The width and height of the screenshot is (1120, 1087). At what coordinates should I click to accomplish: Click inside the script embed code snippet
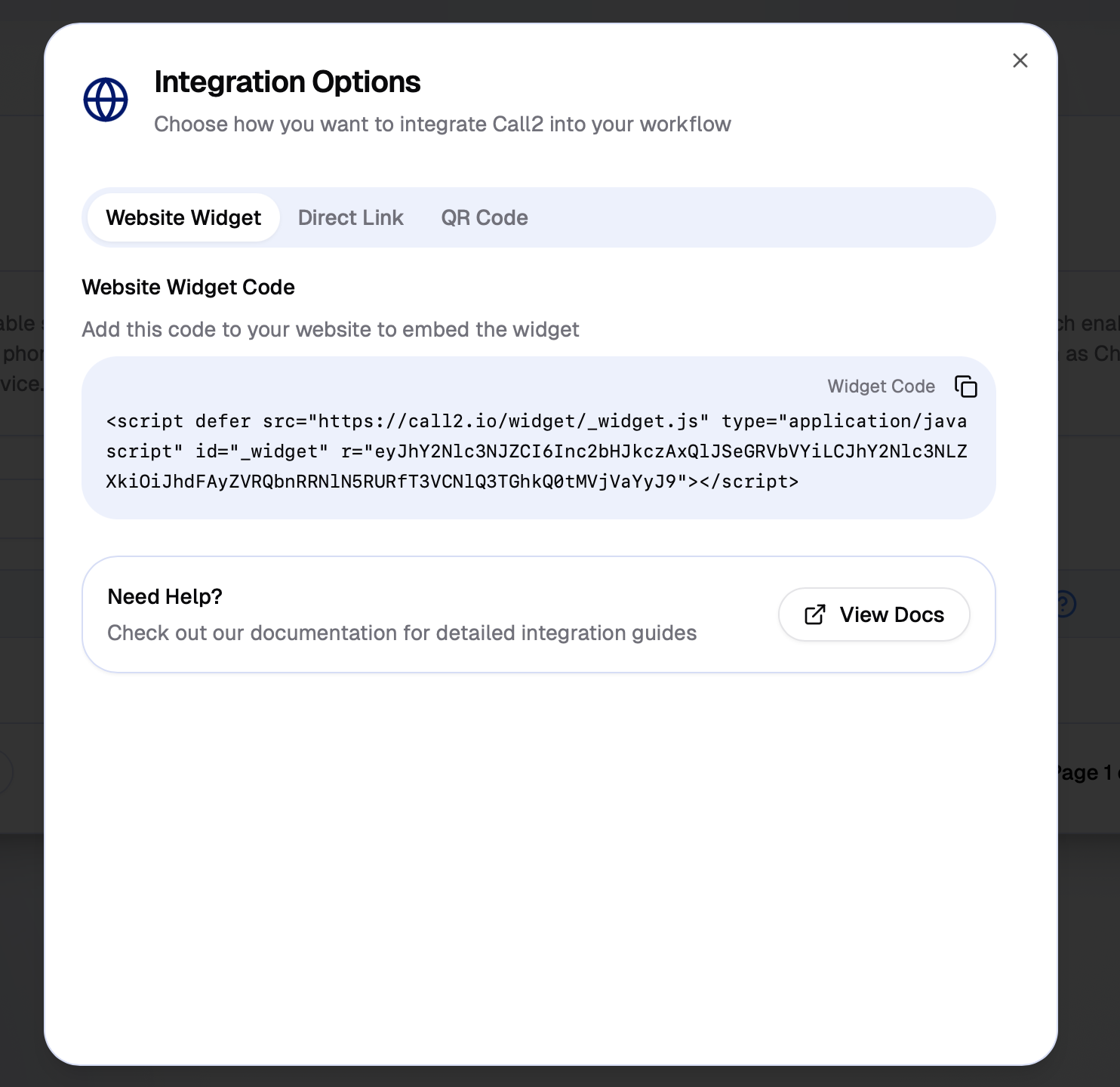[x=536, y=451]
